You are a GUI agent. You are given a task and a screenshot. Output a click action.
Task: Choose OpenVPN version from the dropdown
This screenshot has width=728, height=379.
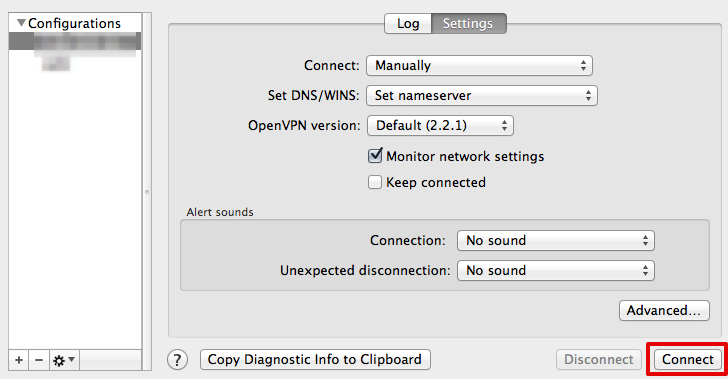[x=440, y=125]
